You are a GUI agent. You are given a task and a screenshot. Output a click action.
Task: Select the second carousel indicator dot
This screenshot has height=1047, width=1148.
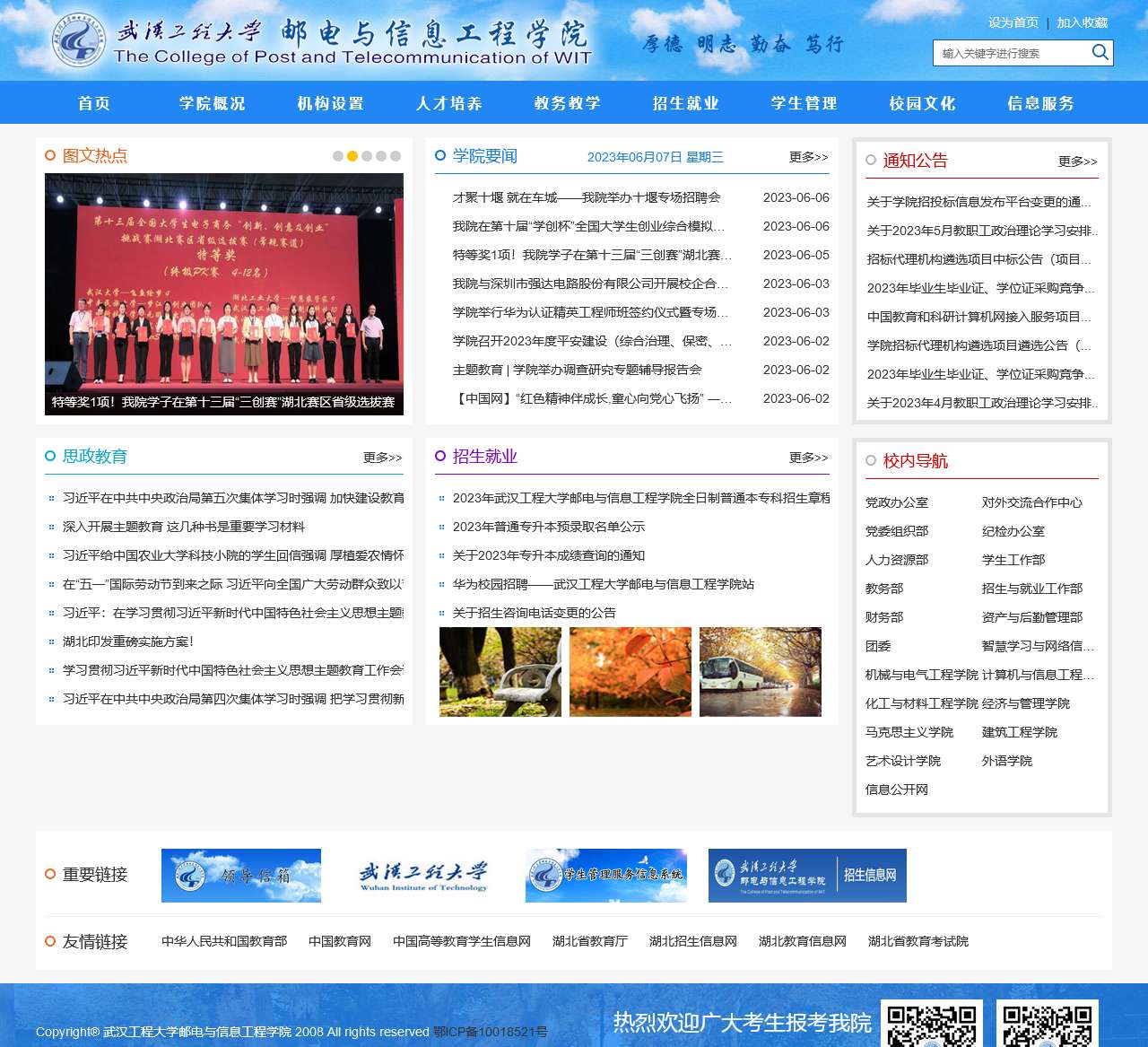click(351, 155)
